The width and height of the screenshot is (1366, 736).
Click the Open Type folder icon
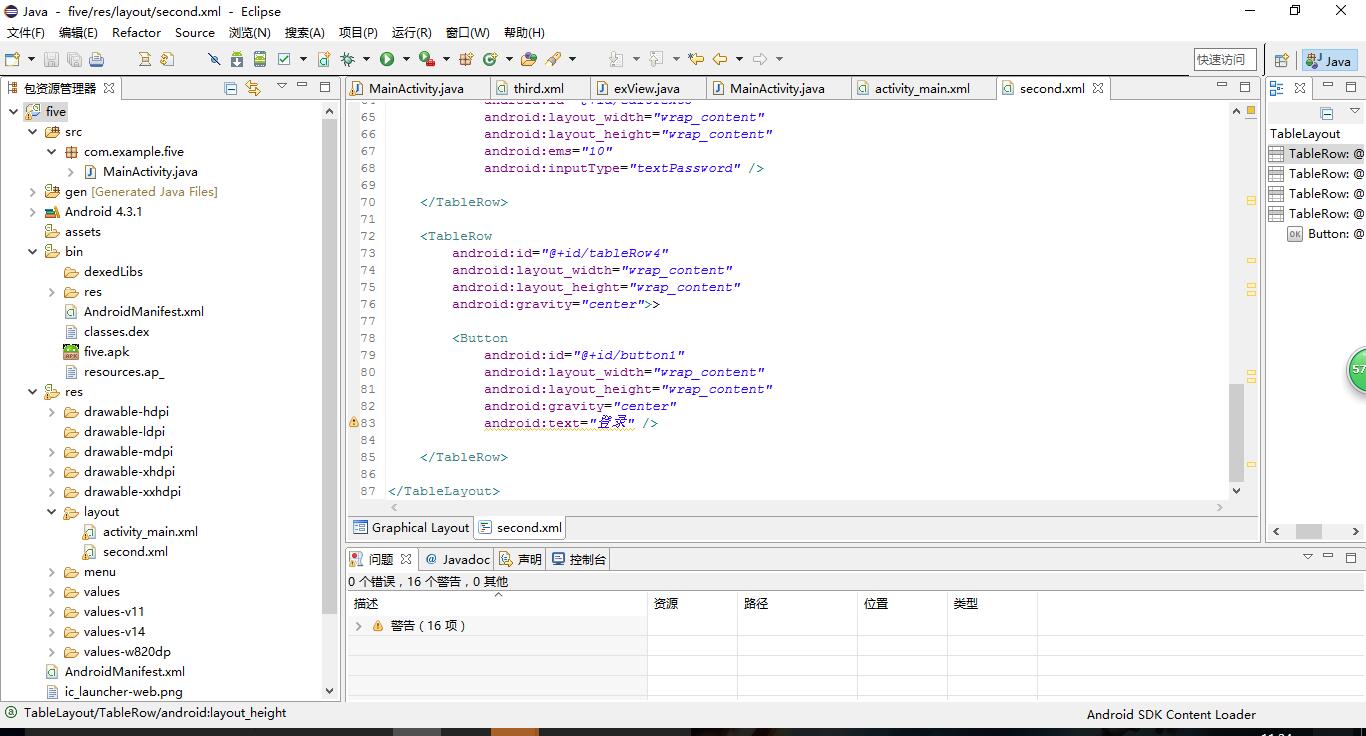(x=529, y=59)
